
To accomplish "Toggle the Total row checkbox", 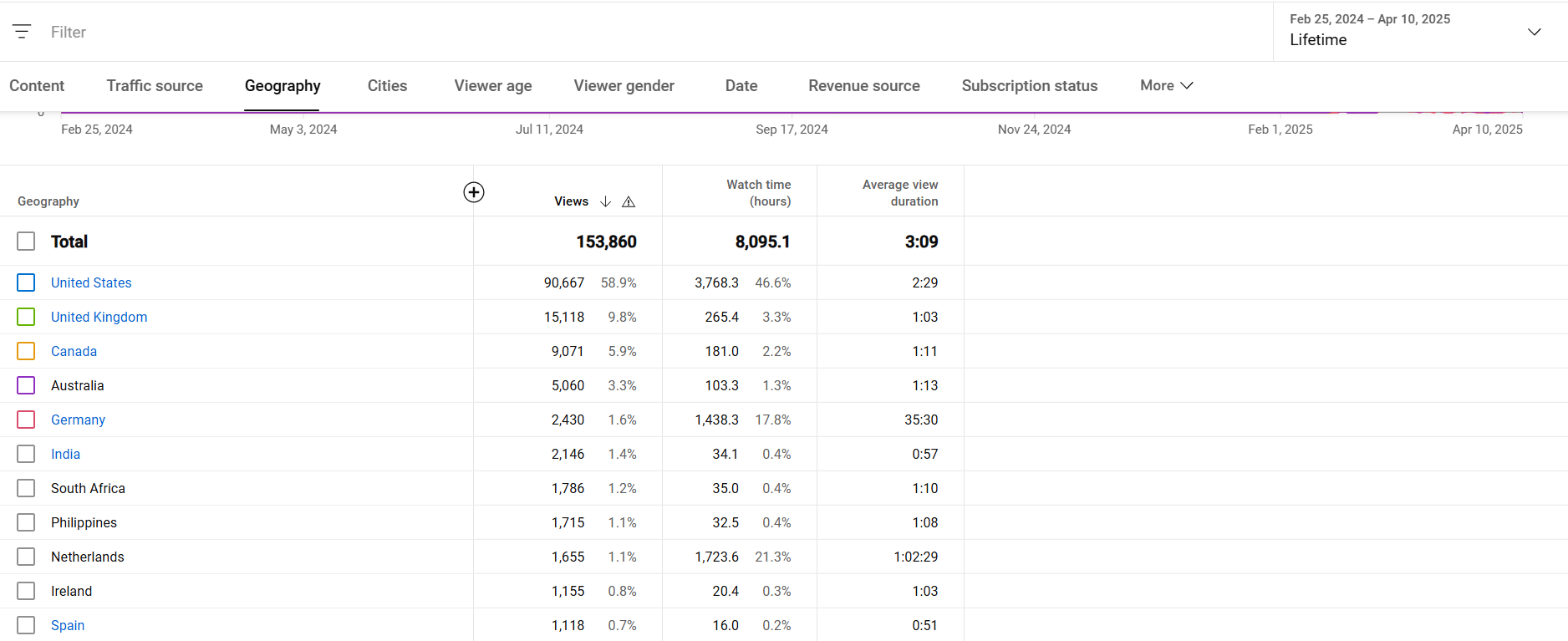I will coord(26,242).
